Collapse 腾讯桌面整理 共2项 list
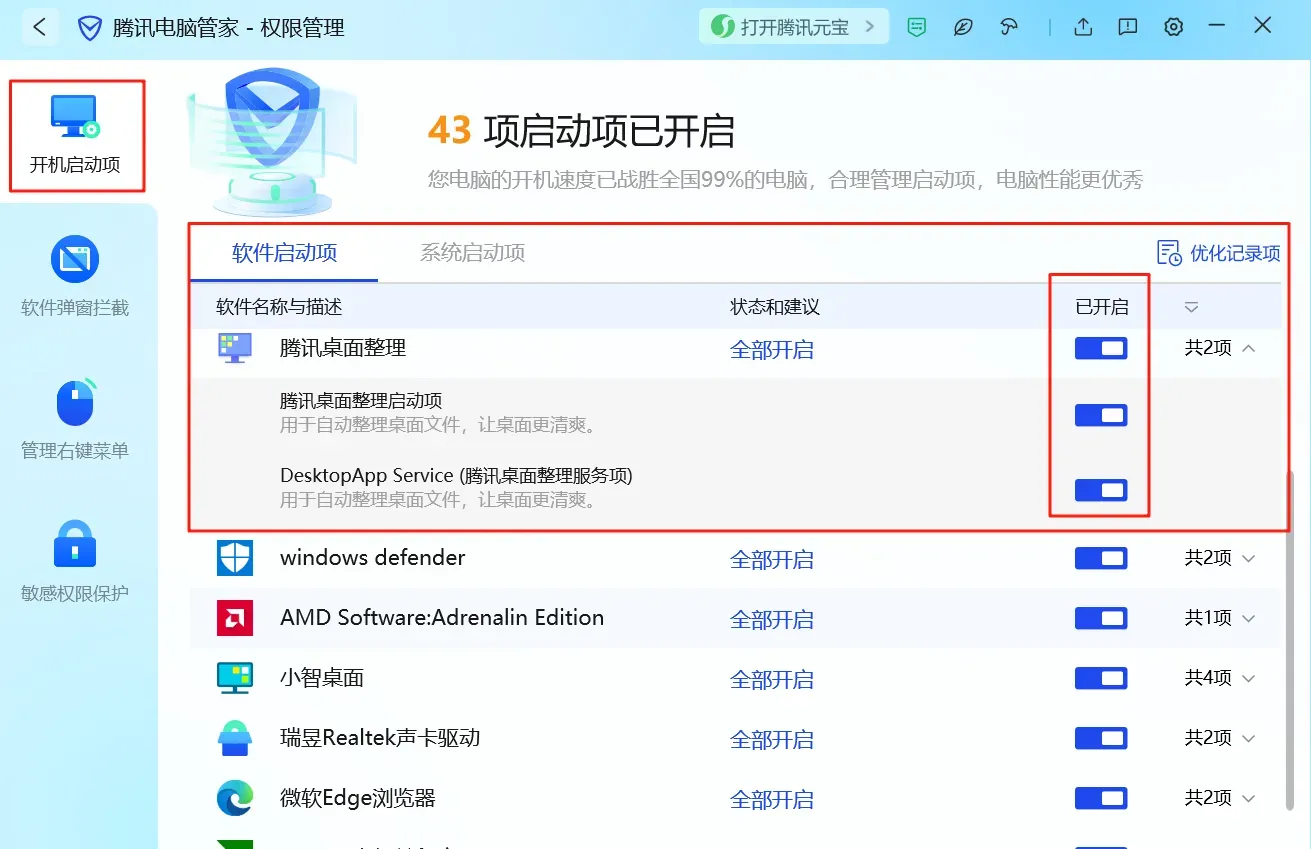 pyautogui.click(x=1220, y=348)
